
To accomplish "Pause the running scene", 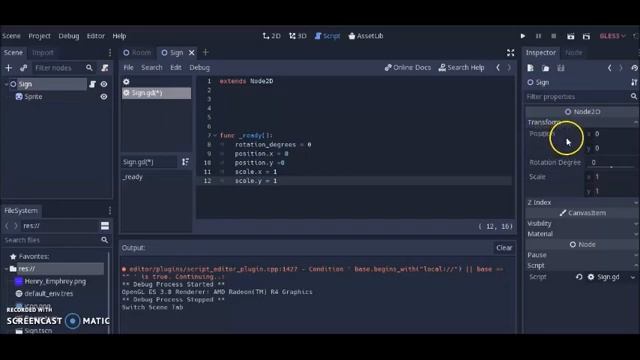I will [x=538, y=36].
